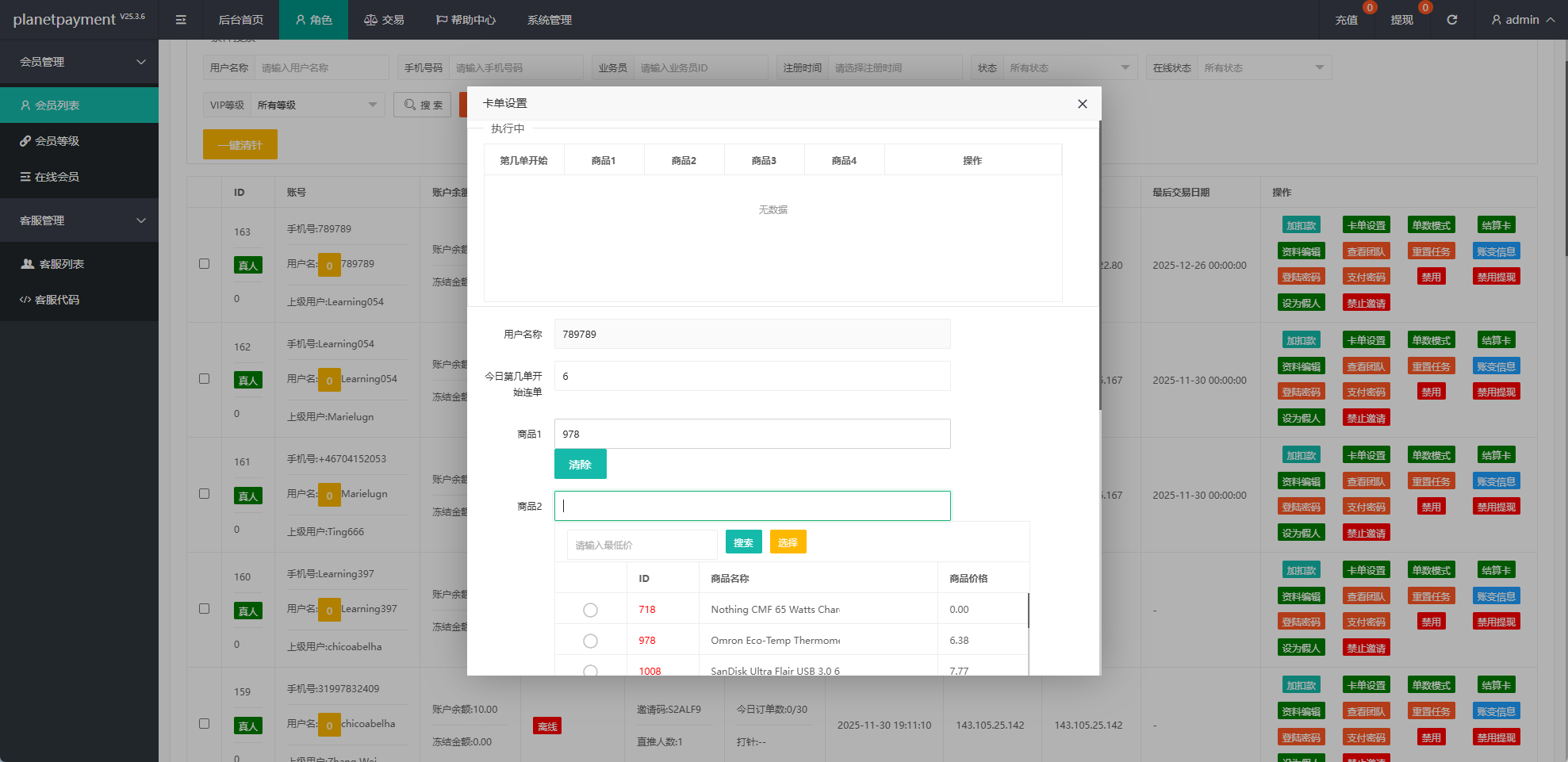The height and width of the screenshot is (762, 1568).
Task: Open the 充值 recharge notifications
Action: [x=1346, y=20]
